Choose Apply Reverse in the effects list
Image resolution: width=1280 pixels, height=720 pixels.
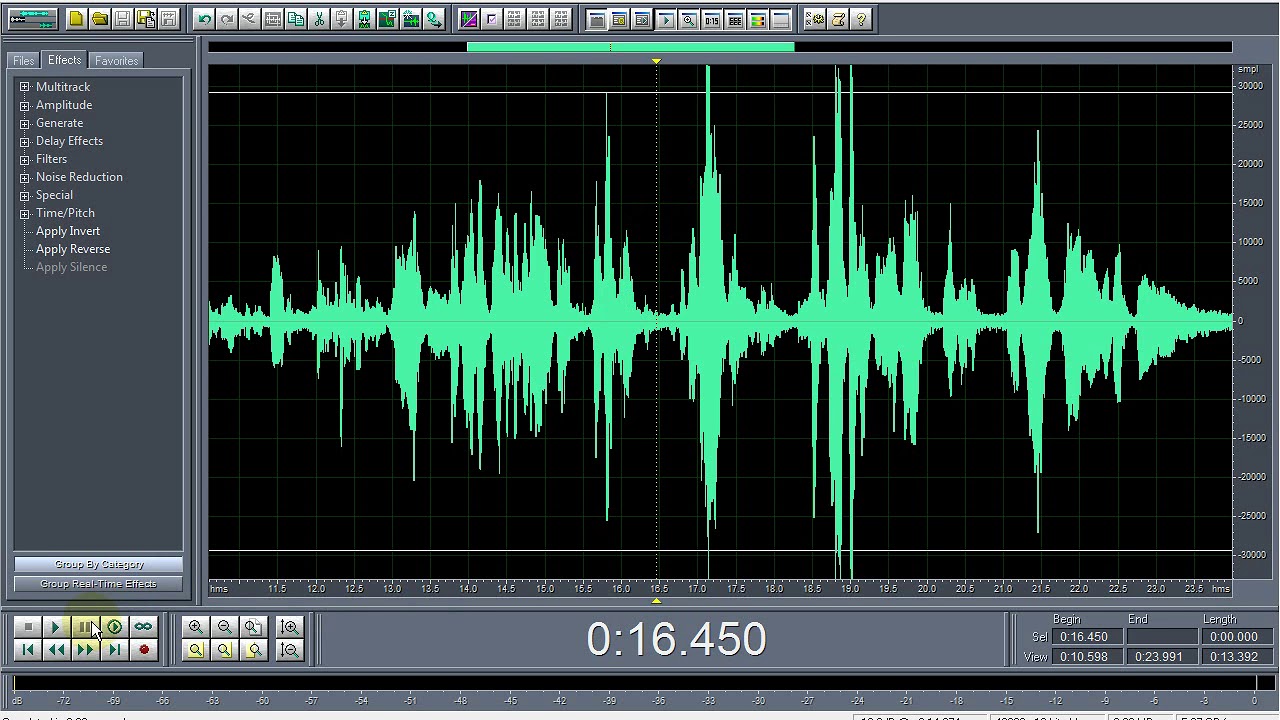point(73,249)
